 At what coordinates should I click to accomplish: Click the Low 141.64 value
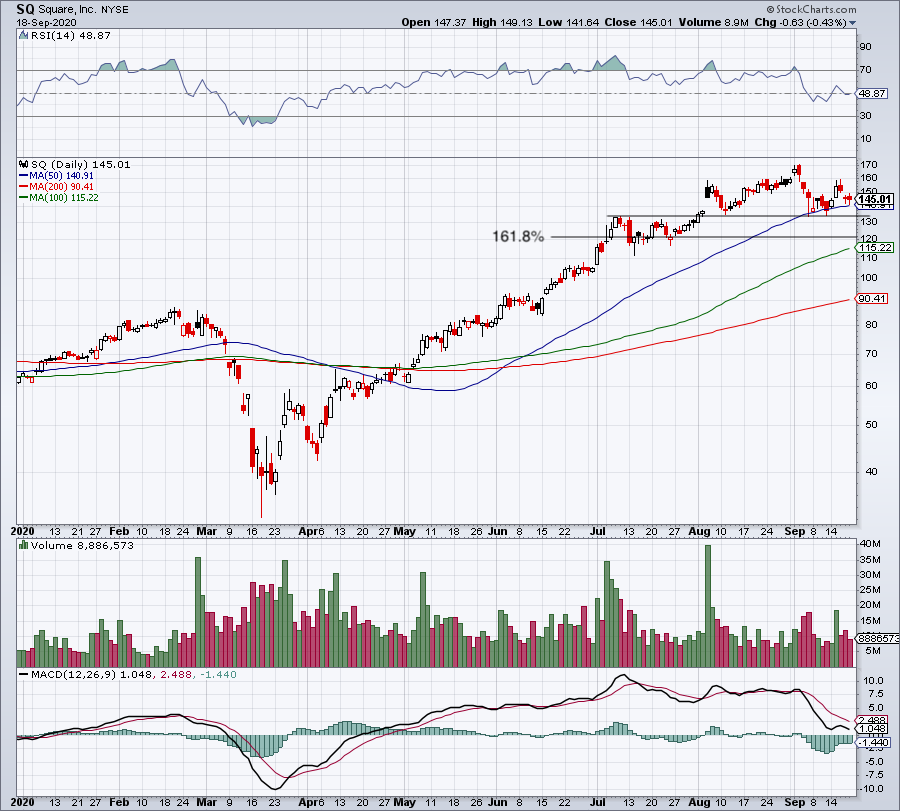(x=568, y=22)
